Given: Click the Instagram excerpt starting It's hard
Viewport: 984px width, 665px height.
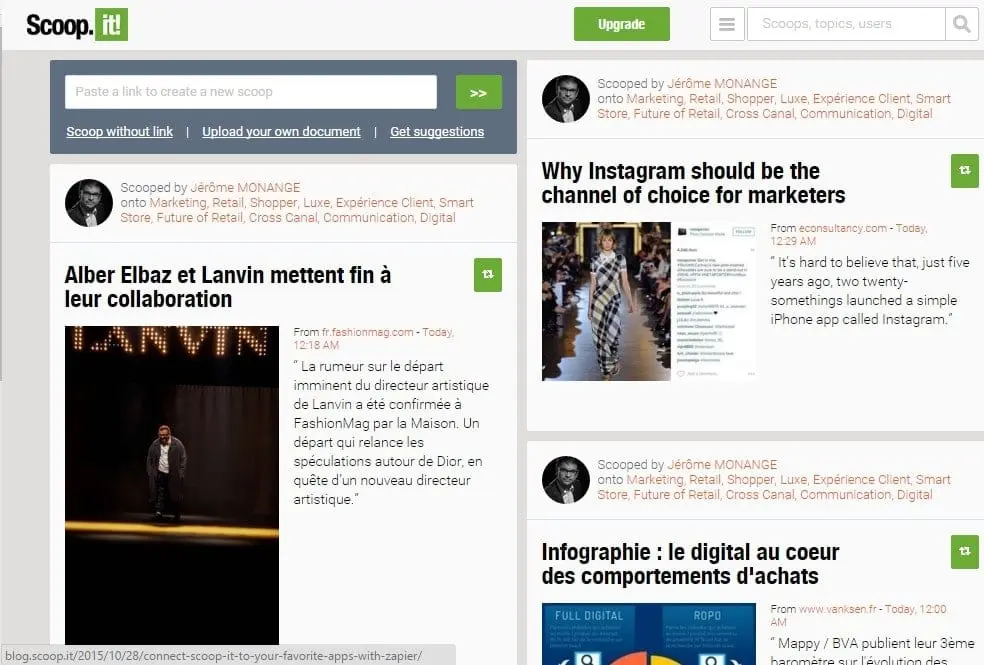Looking at the screenshot, I should (870, 290).
